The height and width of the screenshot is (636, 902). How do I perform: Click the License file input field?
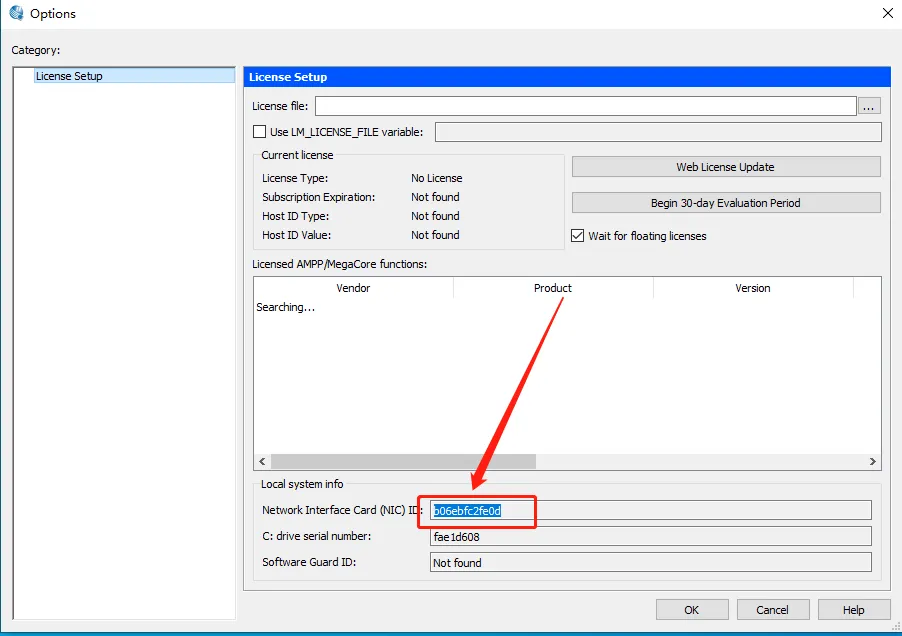coord(586,106)
